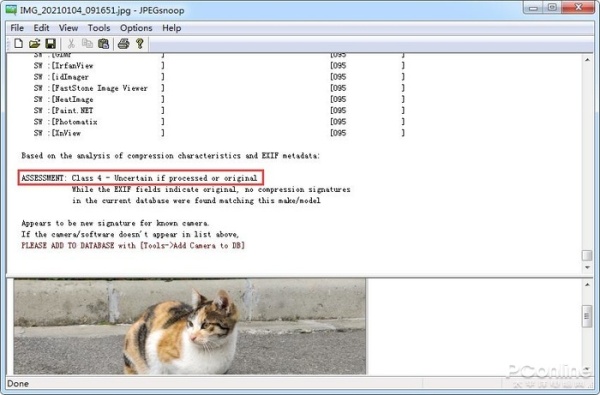600x395 pixels.
Task: Open the Edit menu
Action: tap(41, 28)
